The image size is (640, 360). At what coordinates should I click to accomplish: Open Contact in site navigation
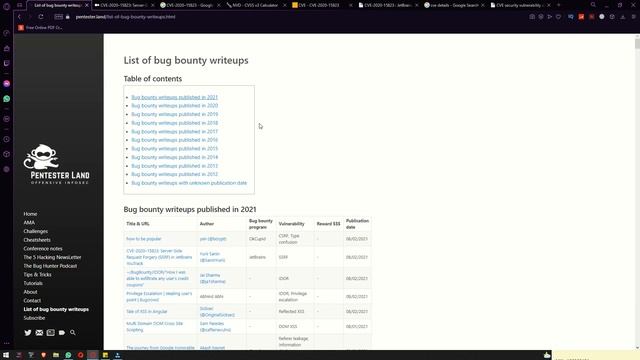pyautogui.click(x=32, y=300)
